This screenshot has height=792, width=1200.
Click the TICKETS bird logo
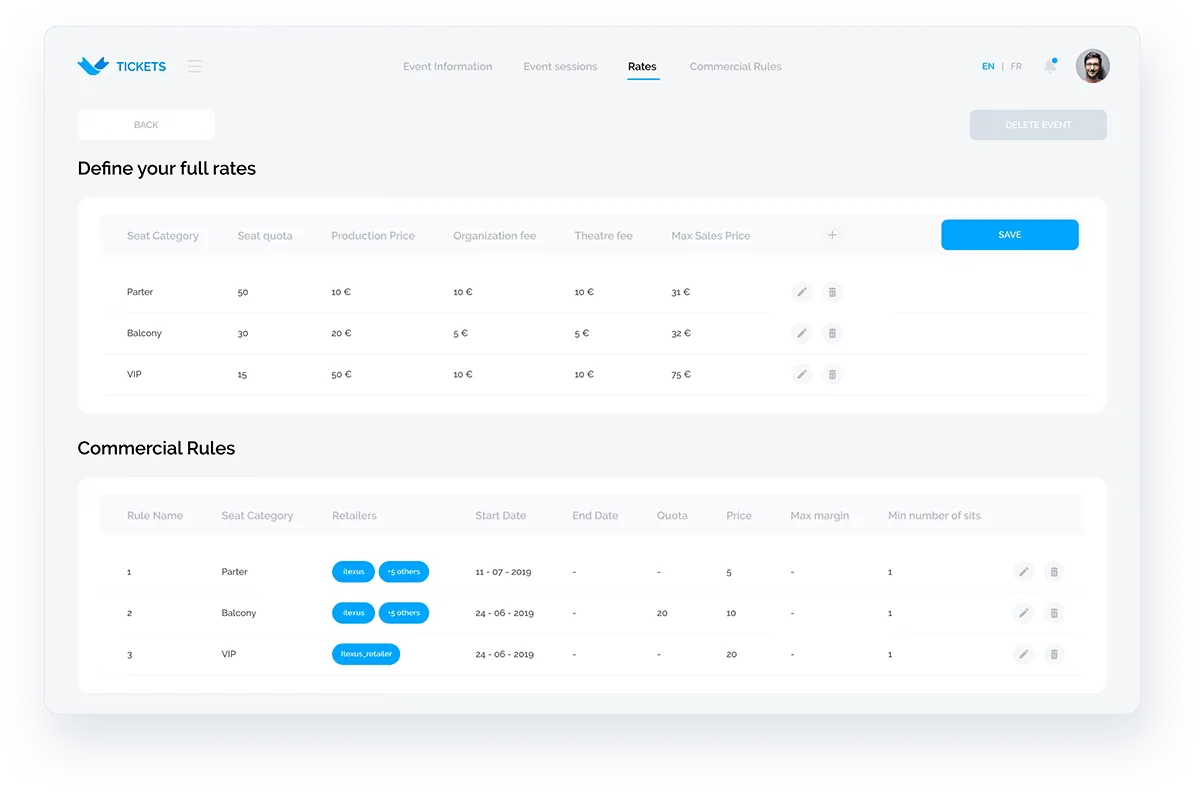point(93,66)
